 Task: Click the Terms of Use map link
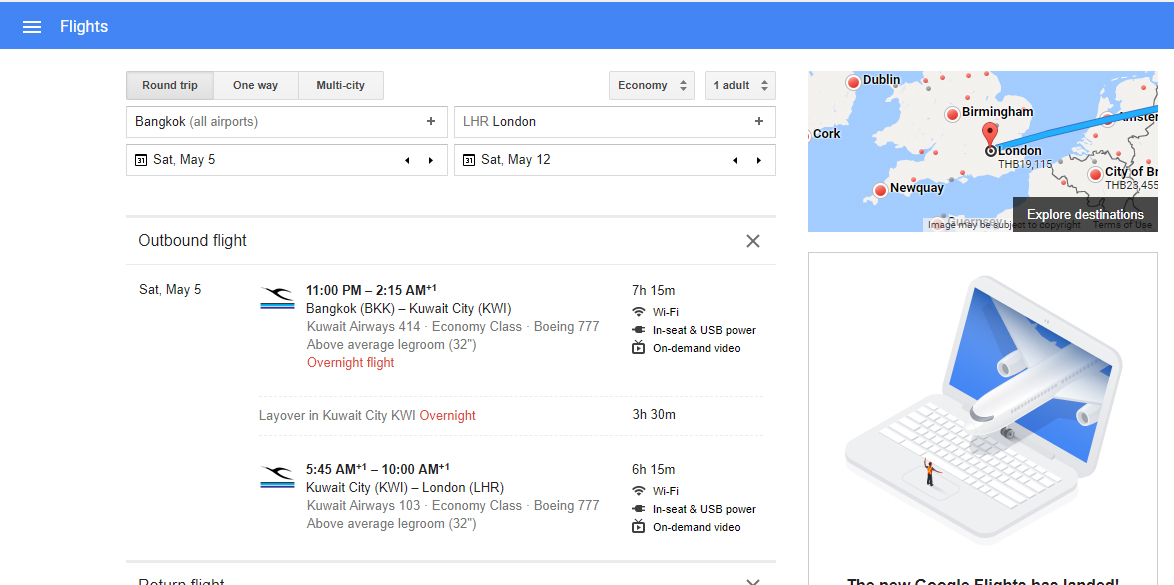(x=1122, y=225)
